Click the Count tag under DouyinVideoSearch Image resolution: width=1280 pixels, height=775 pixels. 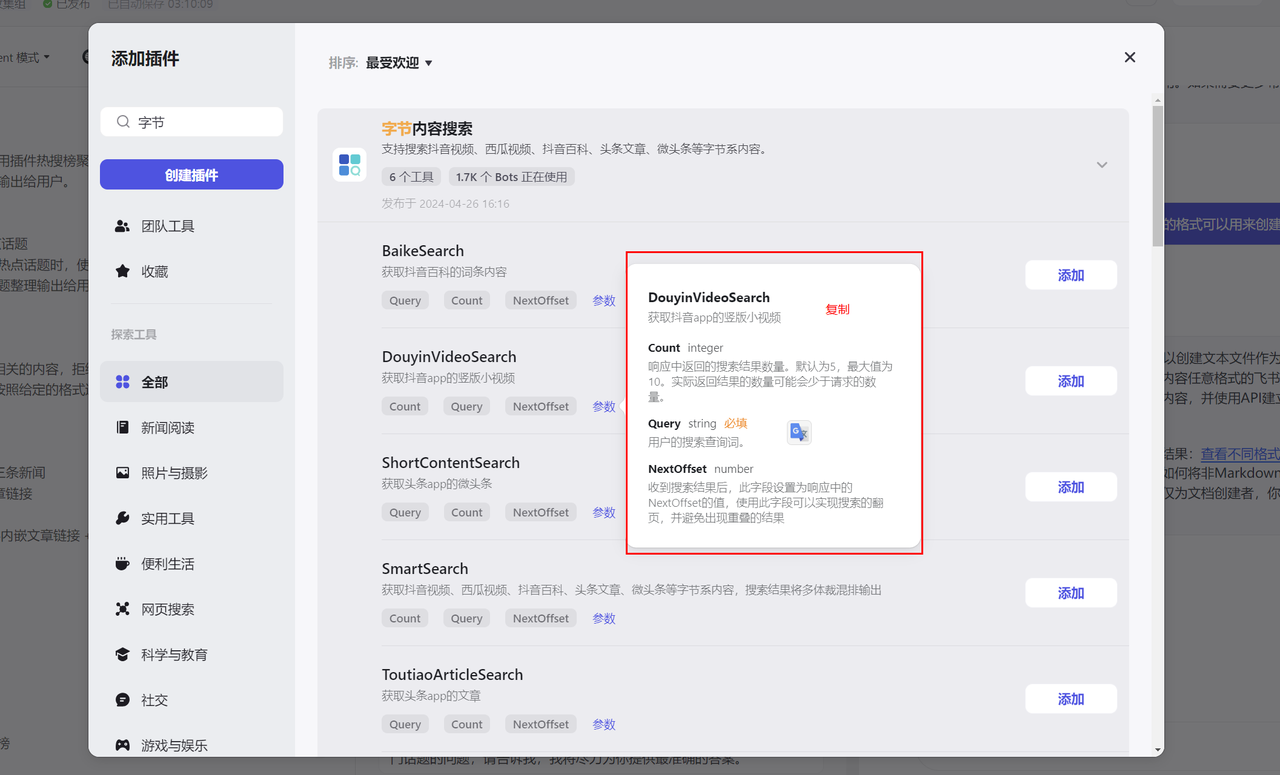point(405,406)
